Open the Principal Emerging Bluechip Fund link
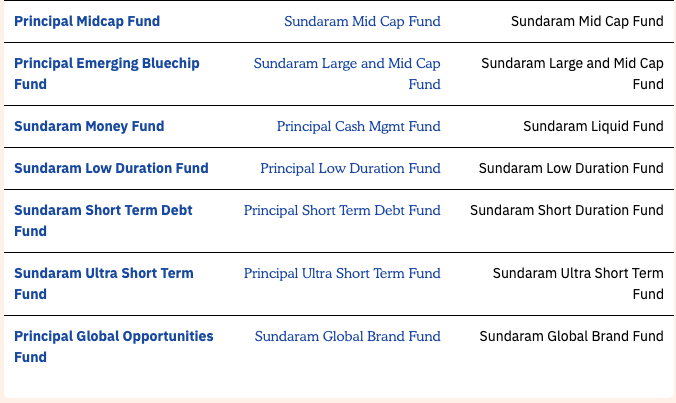Viewport: 676px width, 403px height. tap(107, 74)
